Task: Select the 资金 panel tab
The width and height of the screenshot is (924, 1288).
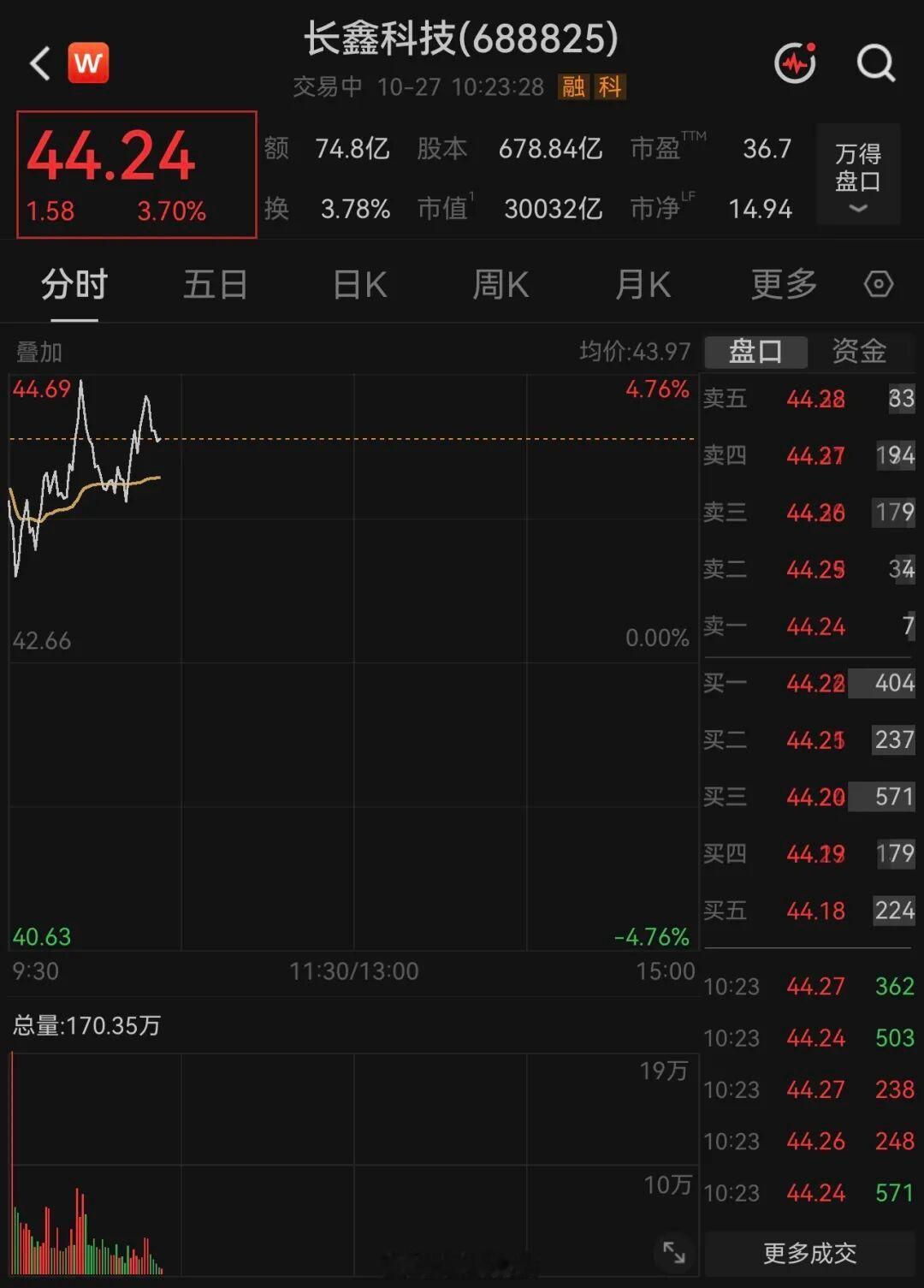Action: [859, 352]
